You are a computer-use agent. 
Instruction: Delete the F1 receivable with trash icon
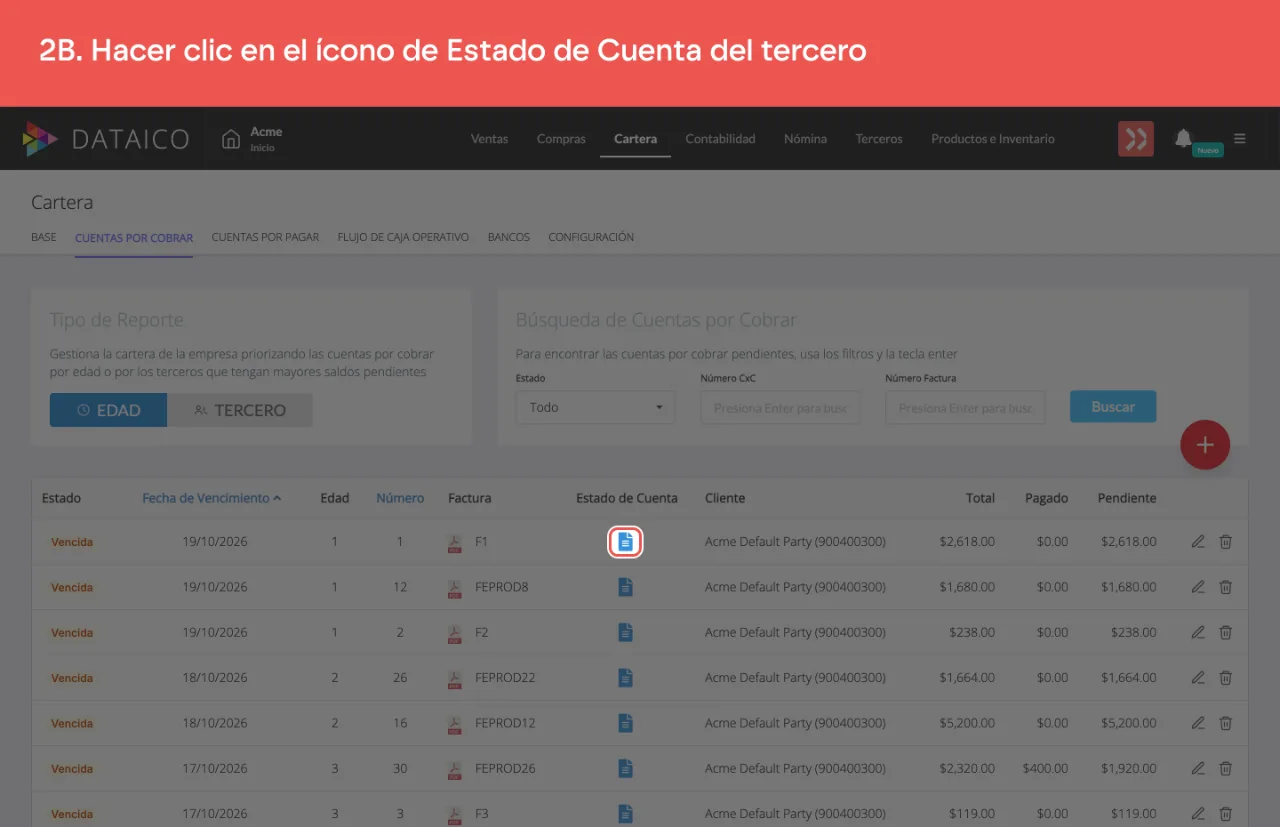click(x=1225, y=542)
